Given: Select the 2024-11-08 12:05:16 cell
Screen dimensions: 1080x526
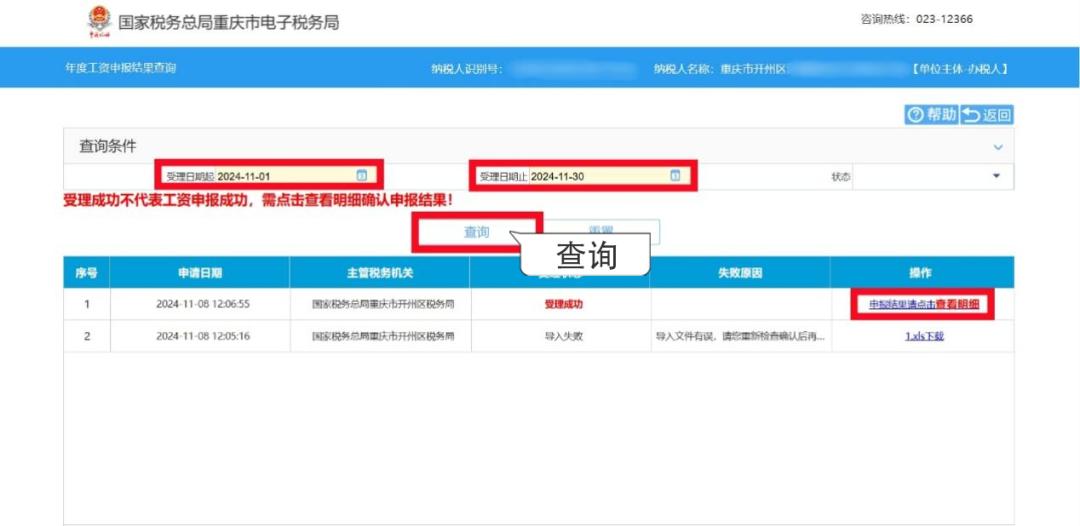Looking at the screenshot, I should click(x=200, y=336).
